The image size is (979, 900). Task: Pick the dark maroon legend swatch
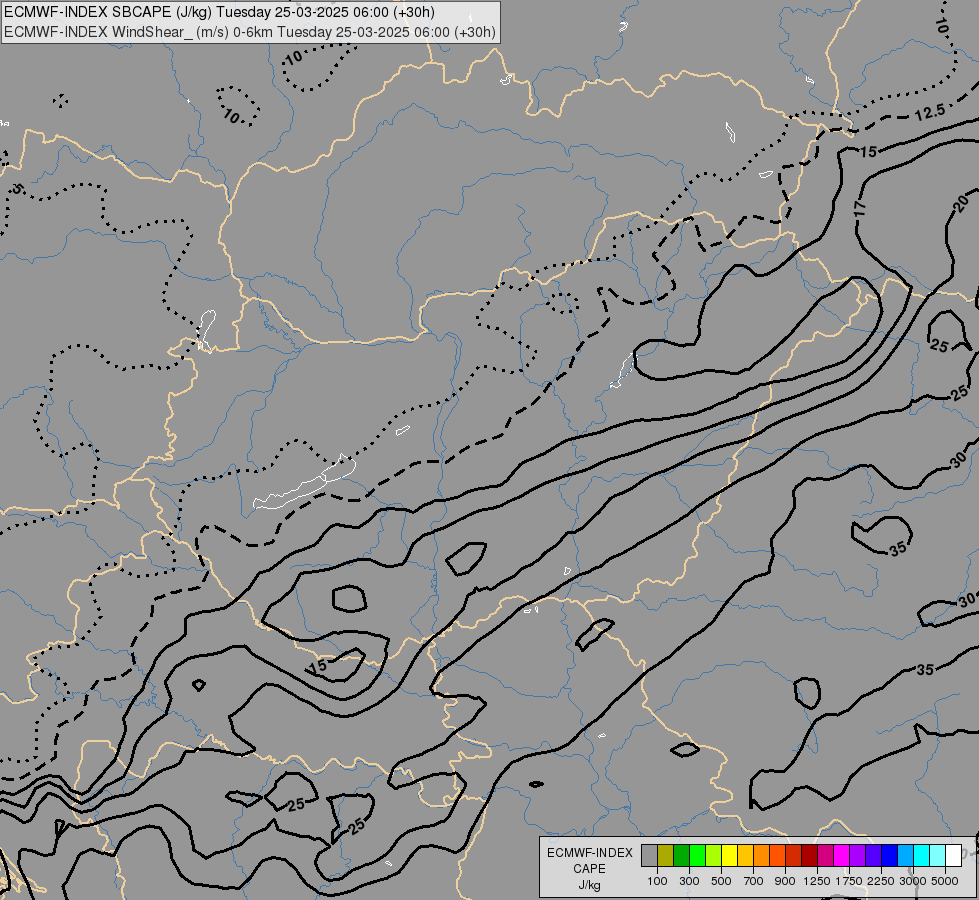(x=810, y=855)
